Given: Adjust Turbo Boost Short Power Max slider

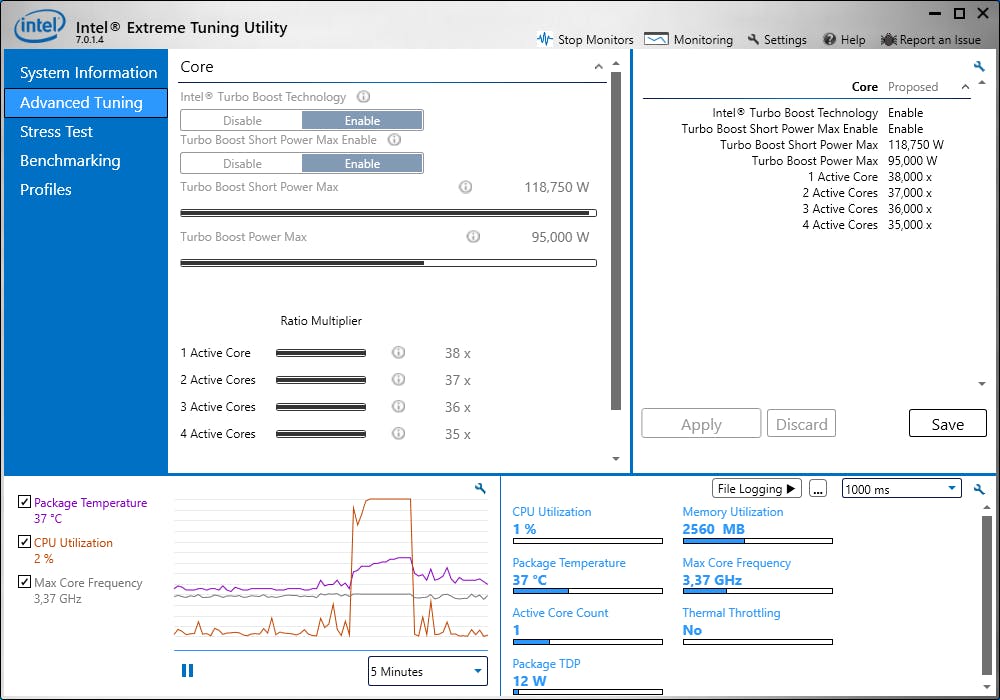Looking at the screenshot, I should 388,213.
